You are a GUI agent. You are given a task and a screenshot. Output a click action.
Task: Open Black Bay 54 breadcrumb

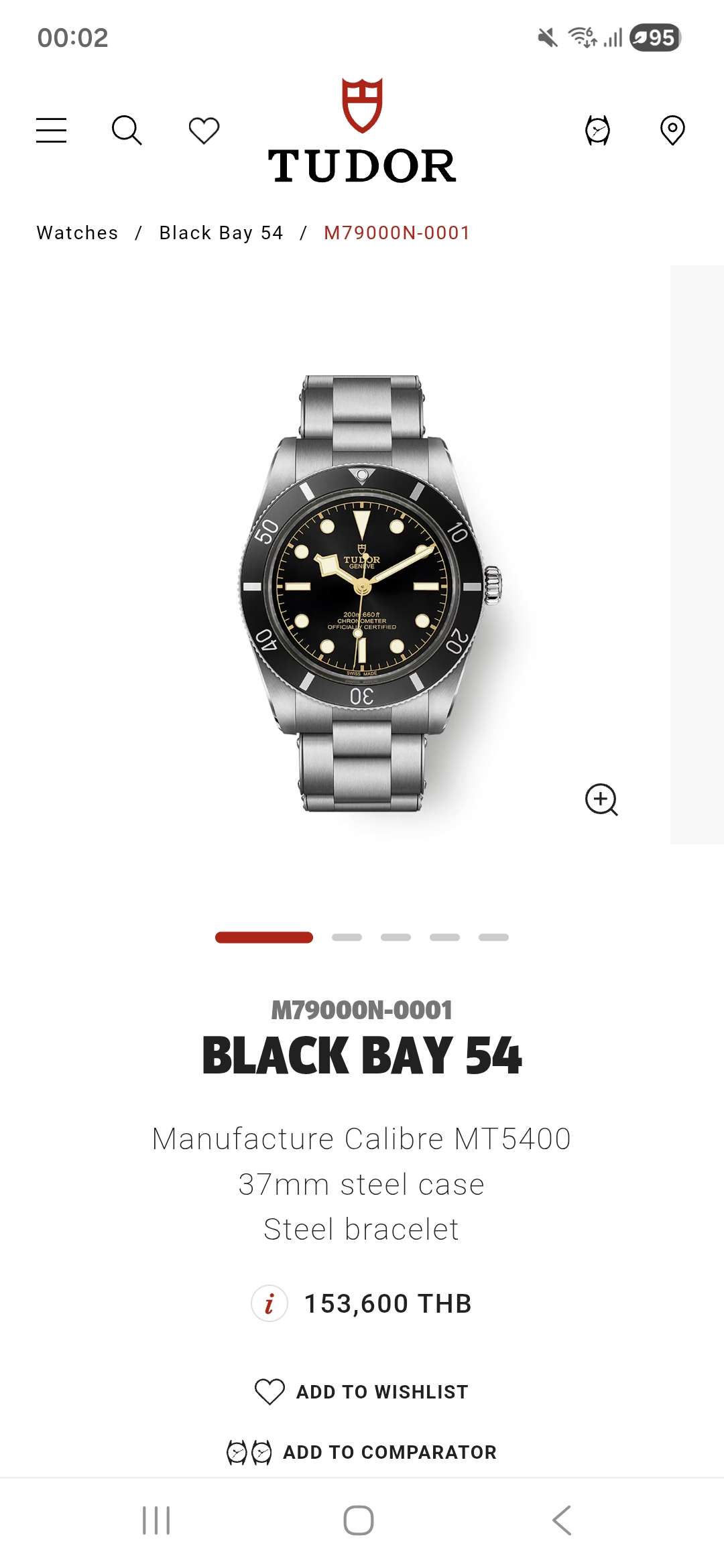tap(221, 233)
